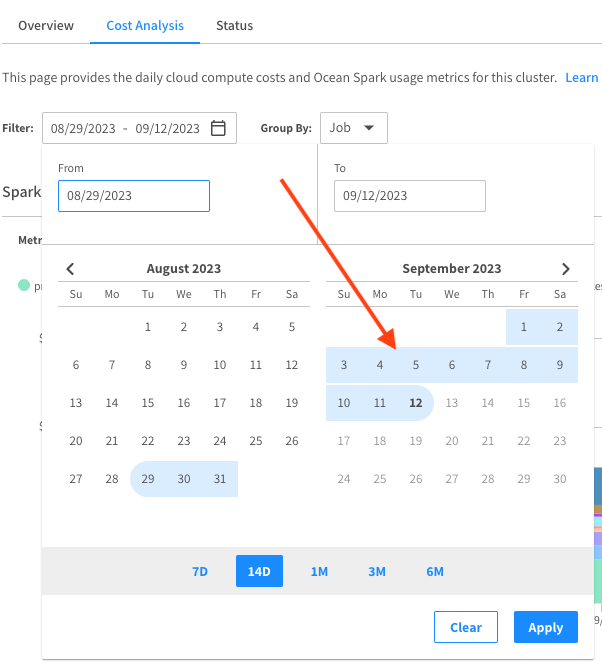
Task: Select August 15 in the calendar
Action: coord(148,403)
